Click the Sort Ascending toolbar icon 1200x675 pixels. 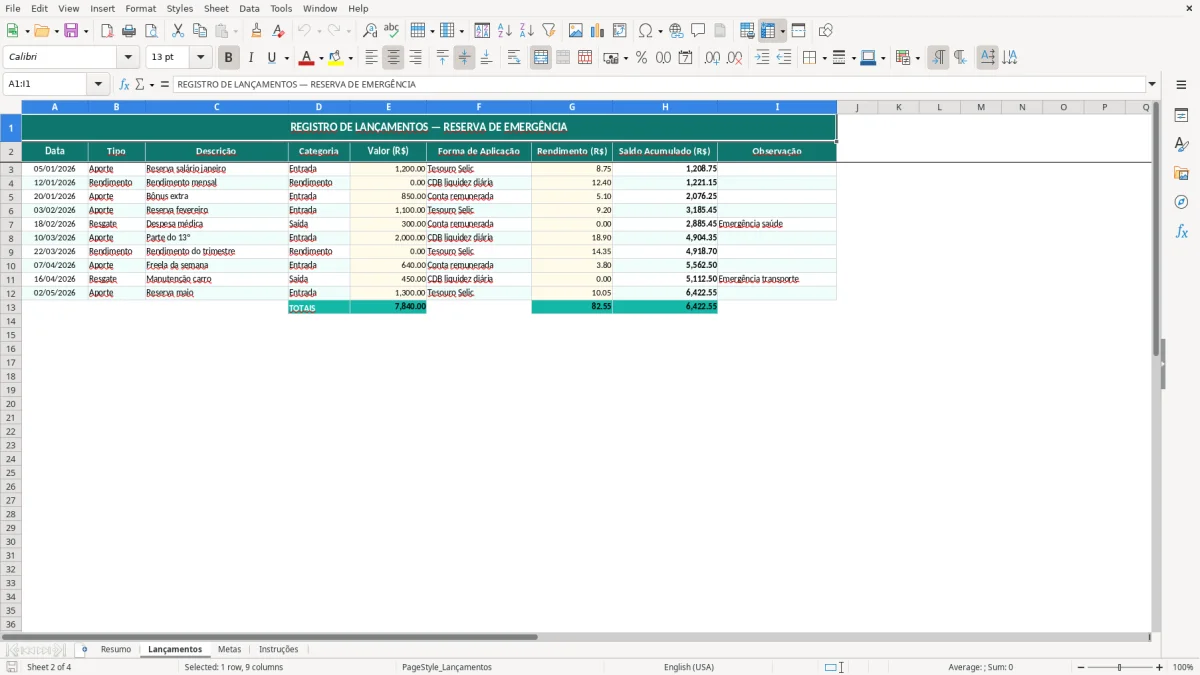click(505, 31)
